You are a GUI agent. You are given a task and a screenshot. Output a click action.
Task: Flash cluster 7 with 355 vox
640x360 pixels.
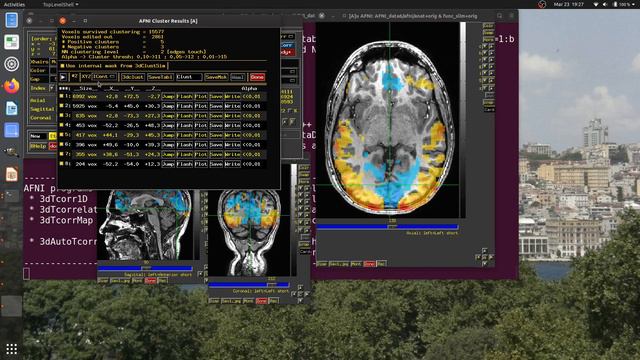click(x=184, y=154)
